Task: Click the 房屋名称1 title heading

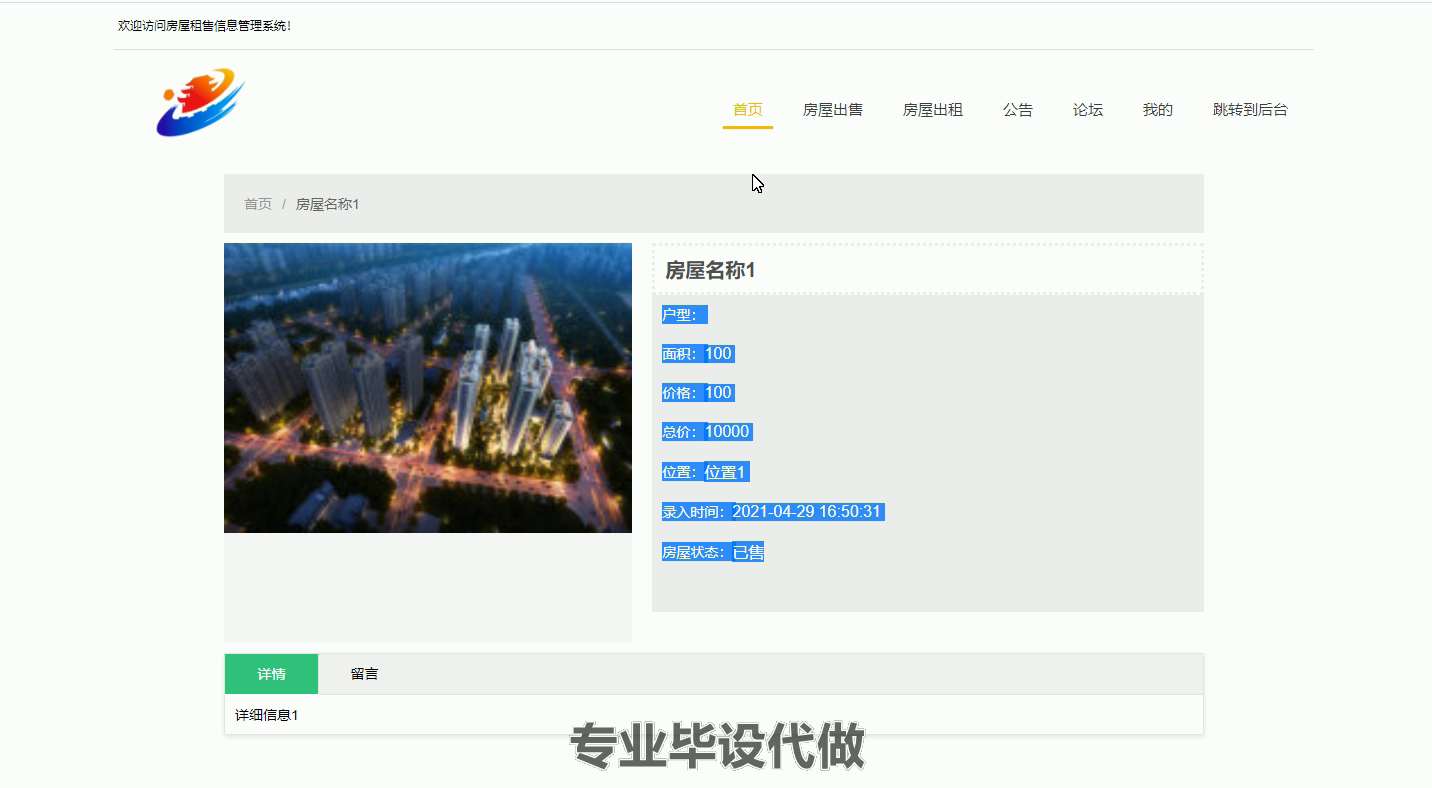Action: 710,270
